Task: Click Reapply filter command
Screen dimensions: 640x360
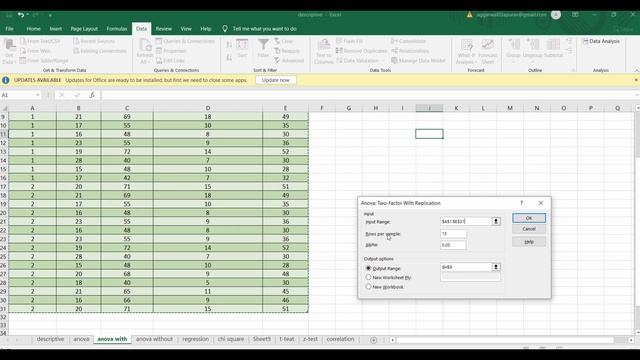Action: (287, 51)
